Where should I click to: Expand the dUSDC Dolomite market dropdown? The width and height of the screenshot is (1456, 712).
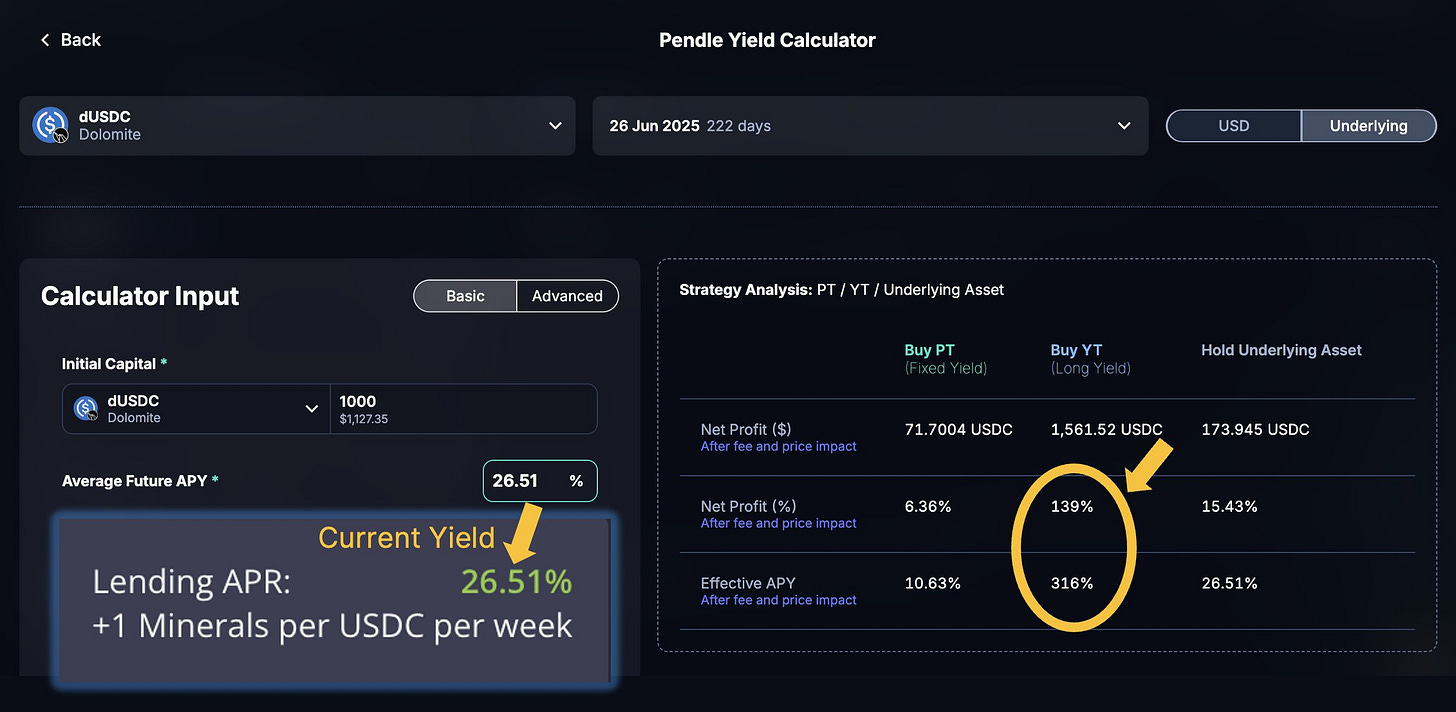coord(297,126)
